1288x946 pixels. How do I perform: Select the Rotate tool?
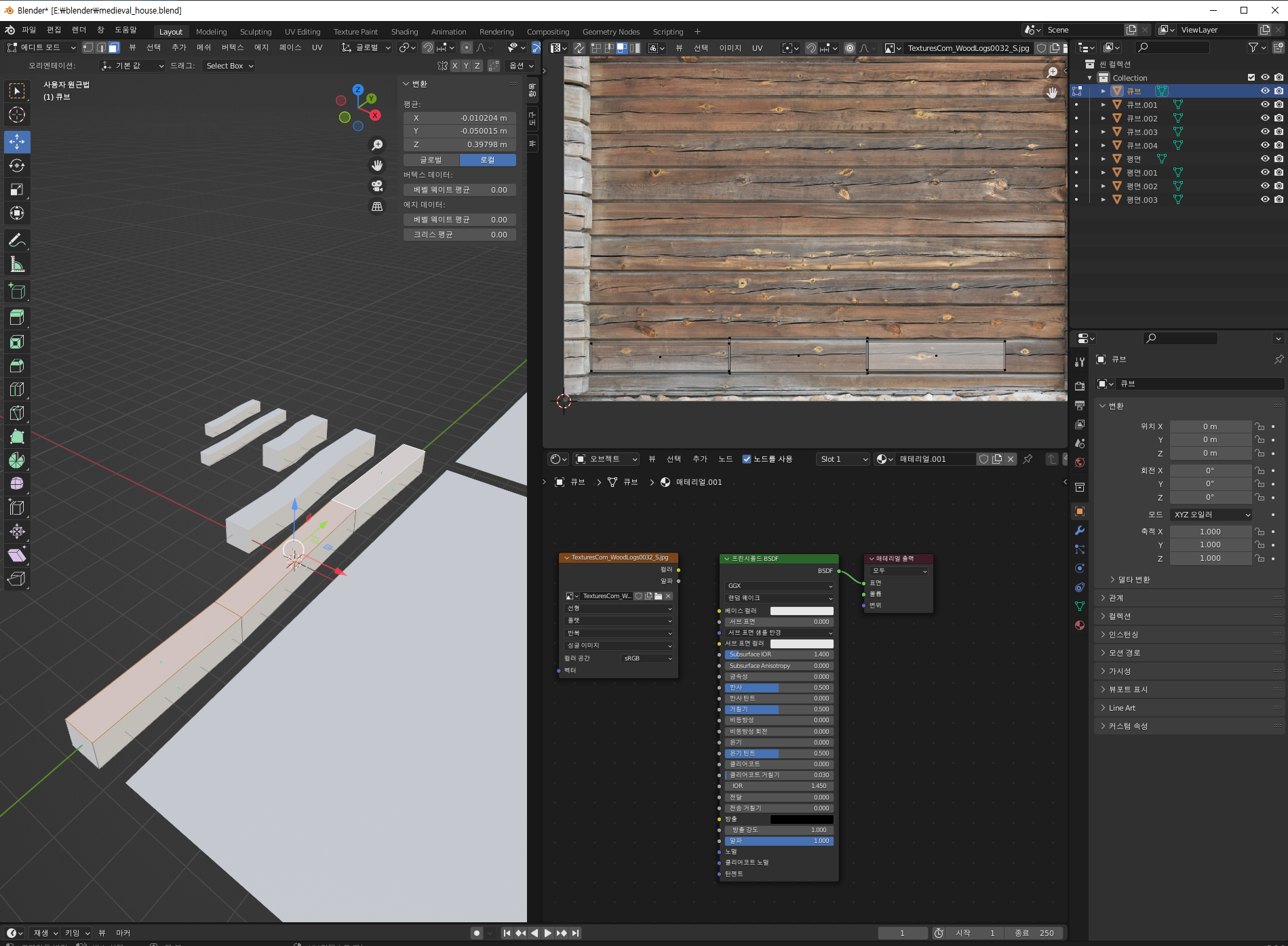pyautogui.click(x=17, y=165)
